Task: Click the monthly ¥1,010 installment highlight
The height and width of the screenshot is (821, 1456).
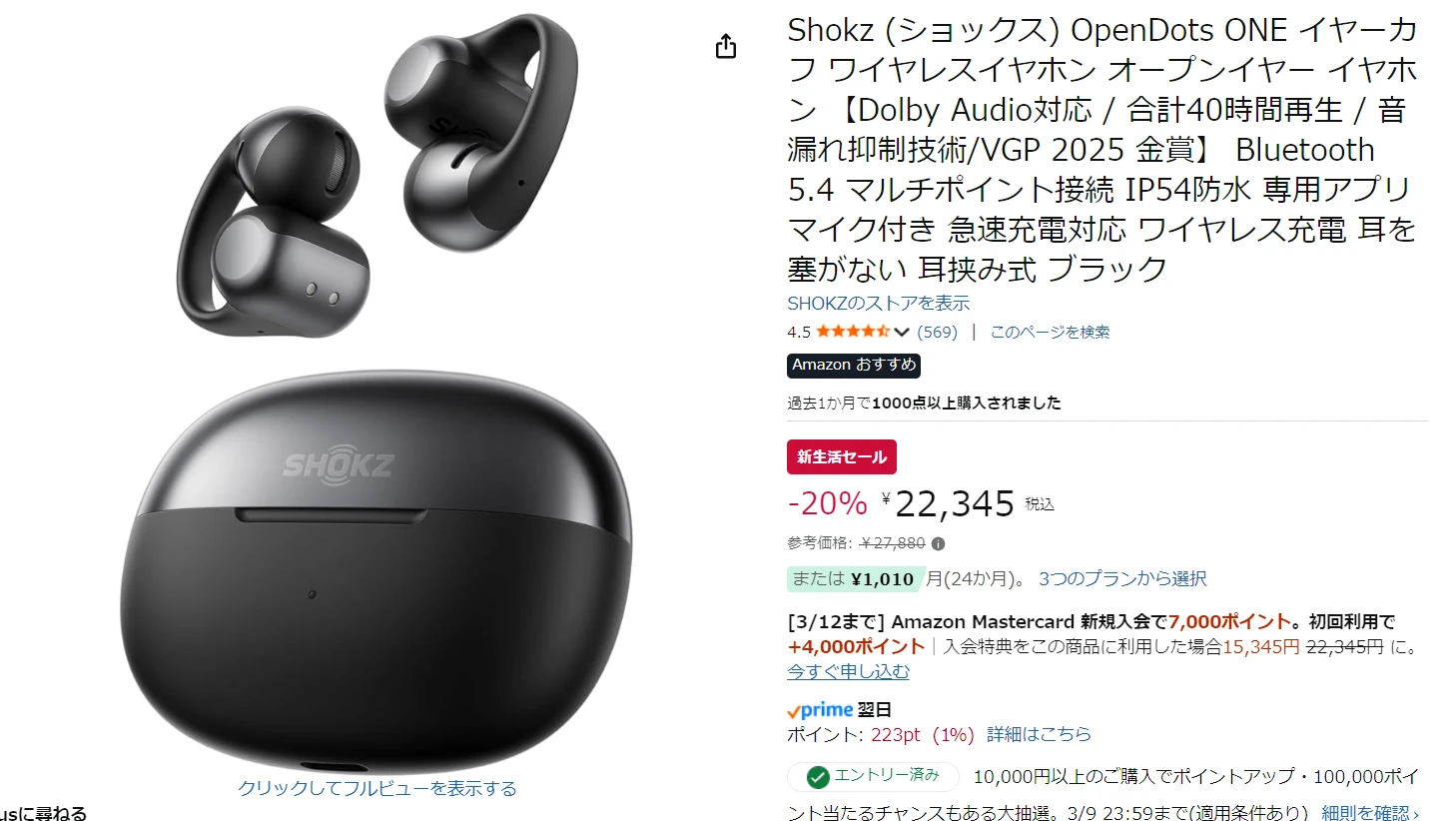Action: point(854,578)
